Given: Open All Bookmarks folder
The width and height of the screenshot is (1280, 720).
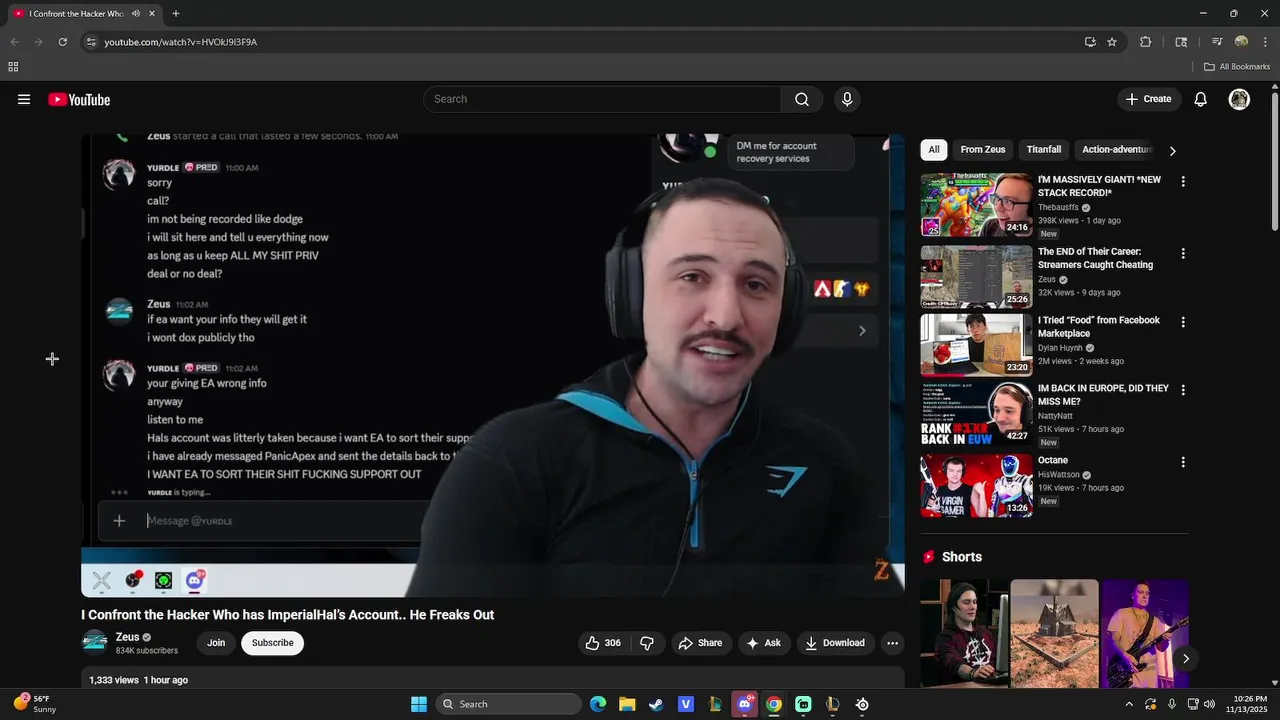Looking at the screenshot, I should pyautogui.click(x=1237, y=67).
